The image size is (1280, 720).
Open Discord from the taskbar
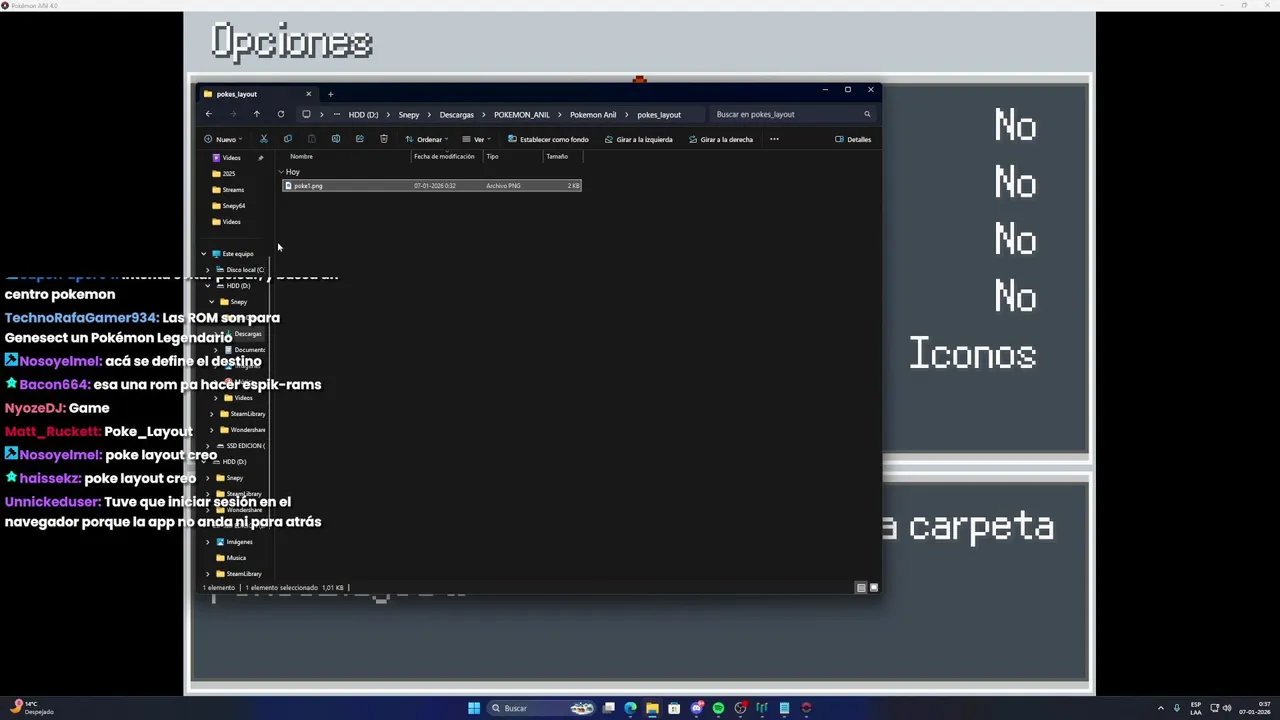click(x=696, y=708)
